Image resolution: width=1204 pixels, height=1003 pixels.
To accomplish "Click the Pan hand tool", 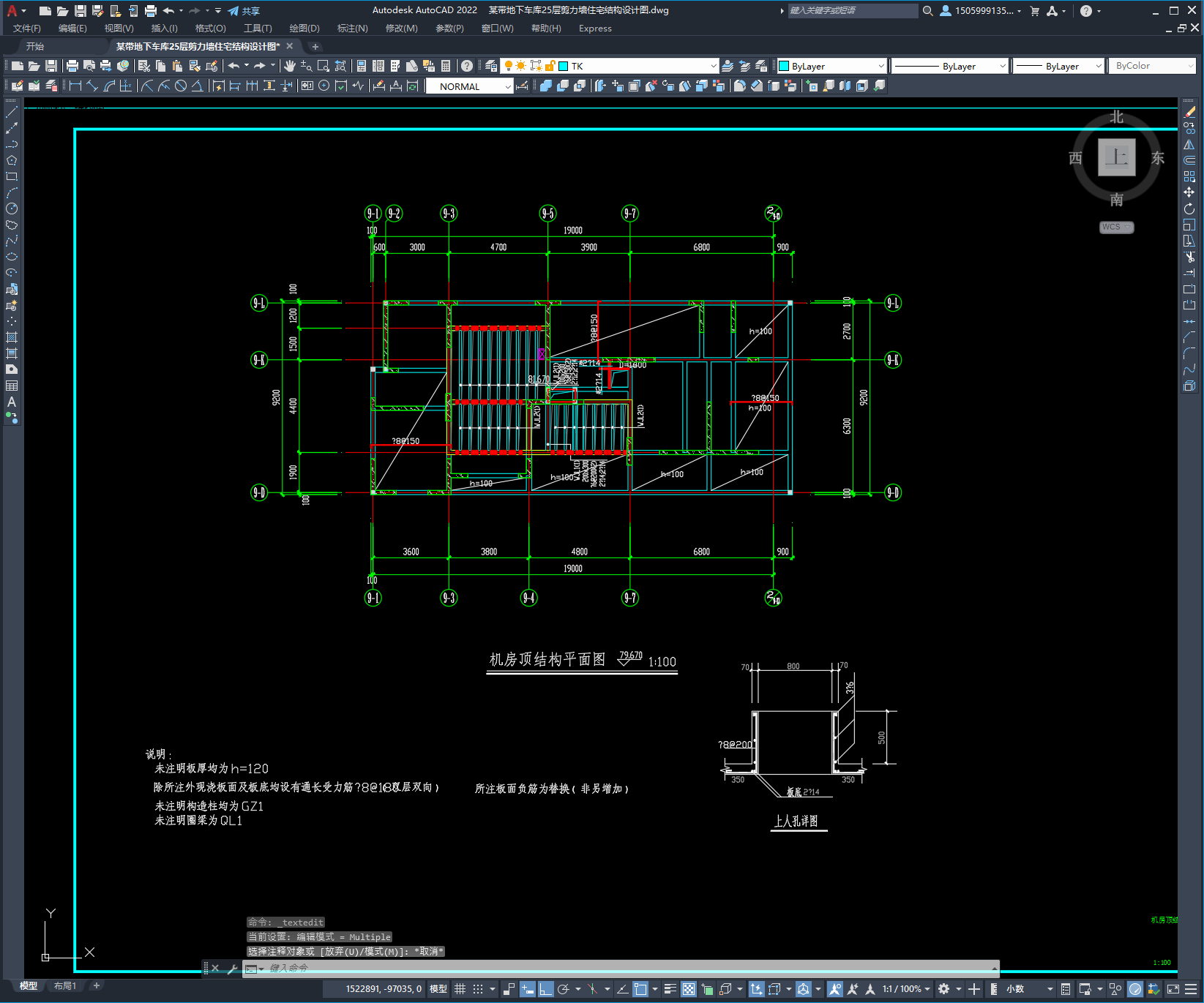I will point(290,66).
